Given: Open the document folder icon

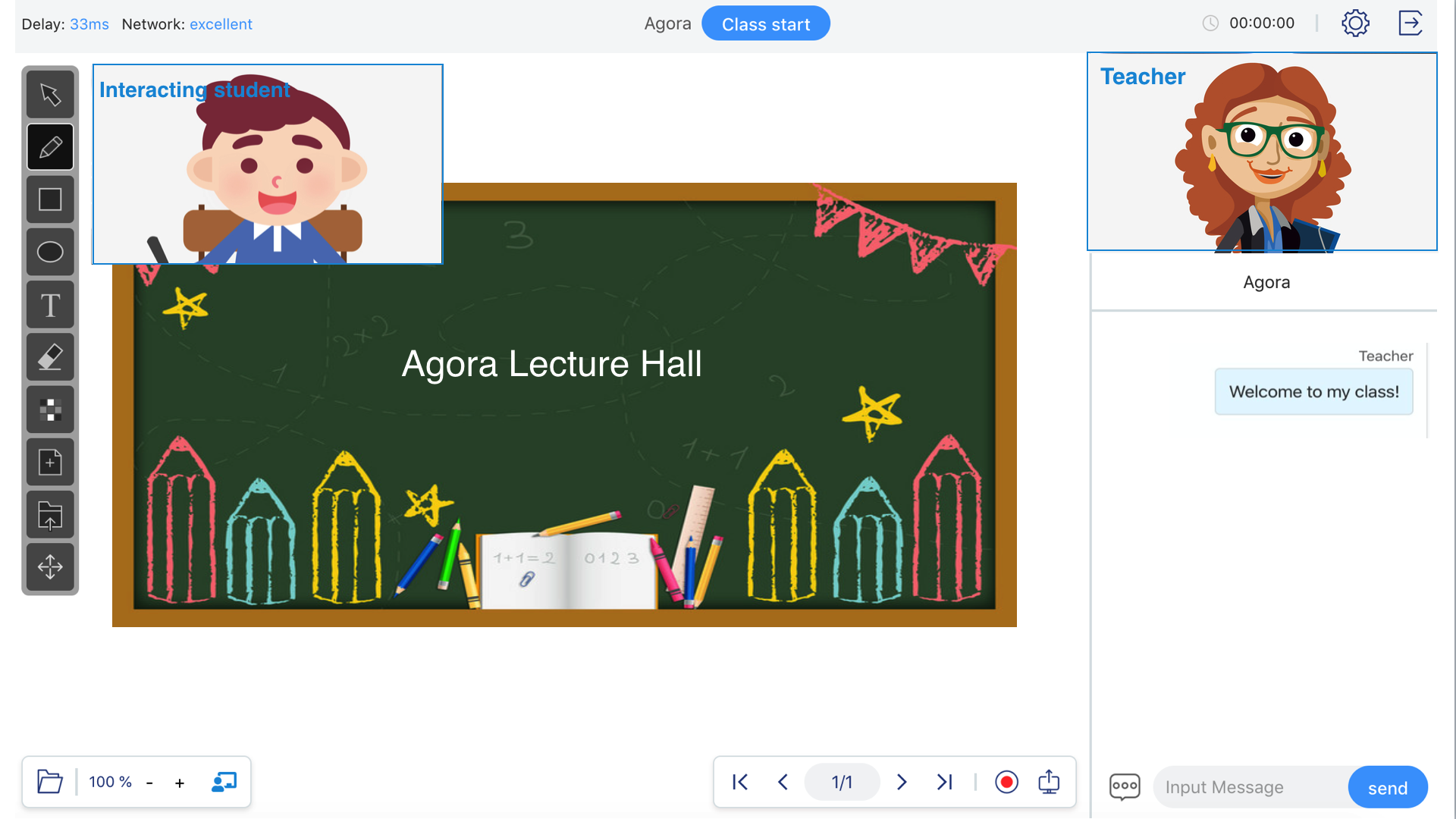Looking at the screenshot, I should pos(50,782).
